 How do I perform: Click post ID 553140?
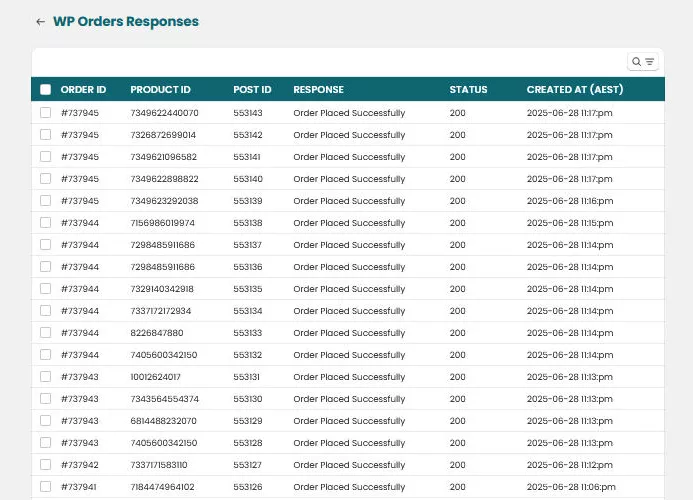tap(248, 179)
